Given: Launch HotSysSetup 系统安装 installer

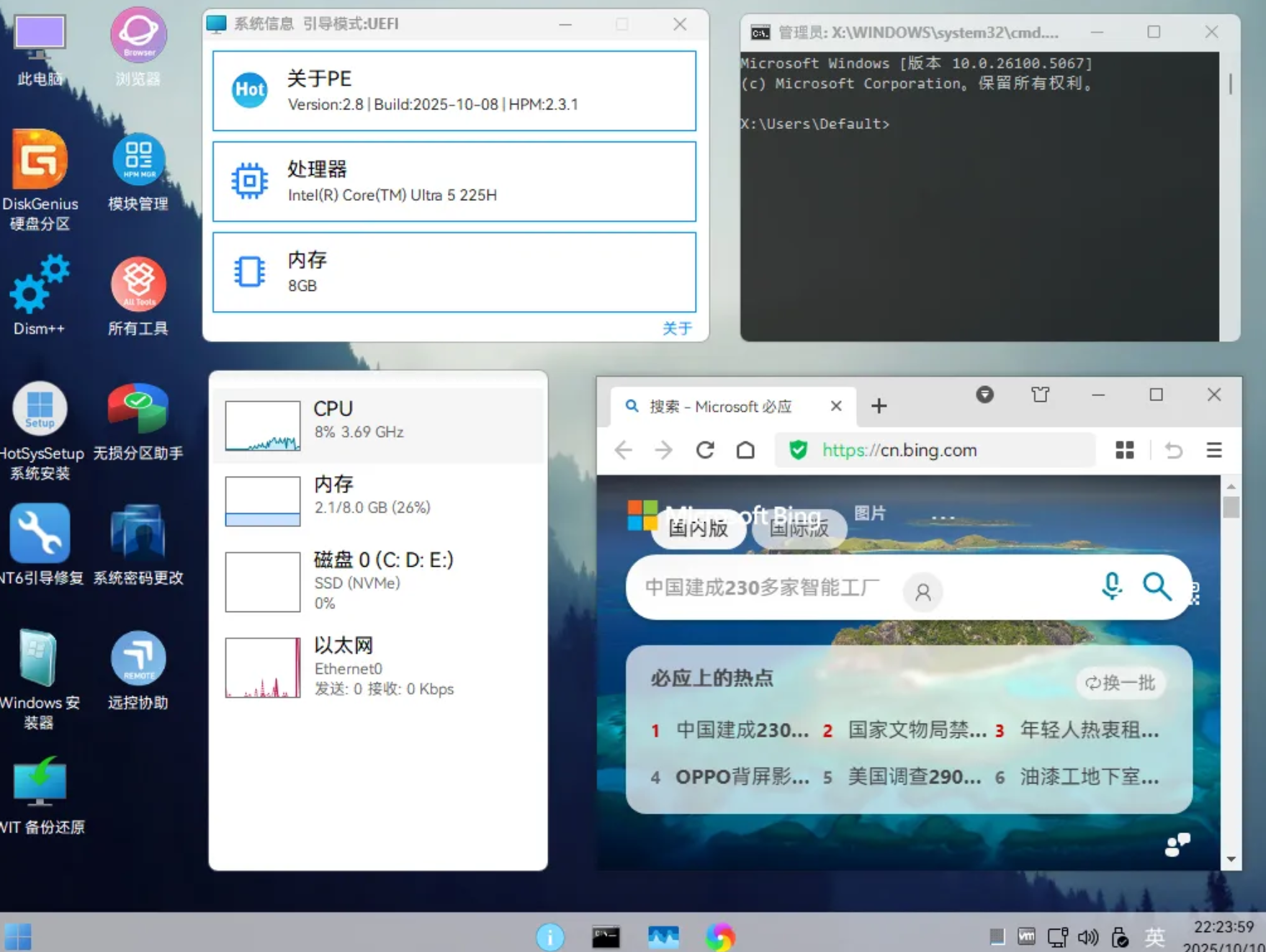Looking at the screenshot, I should point(40,409).
